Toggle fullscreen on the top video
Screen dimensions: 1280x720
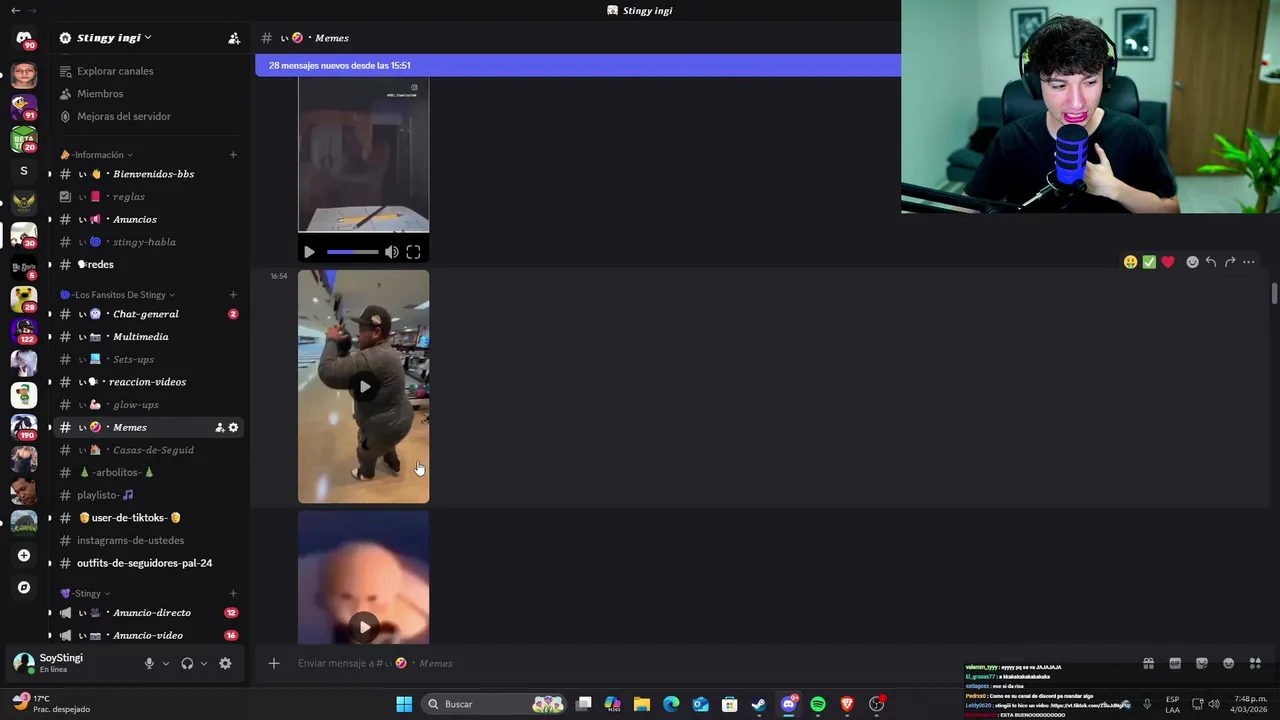coord(413,252)
